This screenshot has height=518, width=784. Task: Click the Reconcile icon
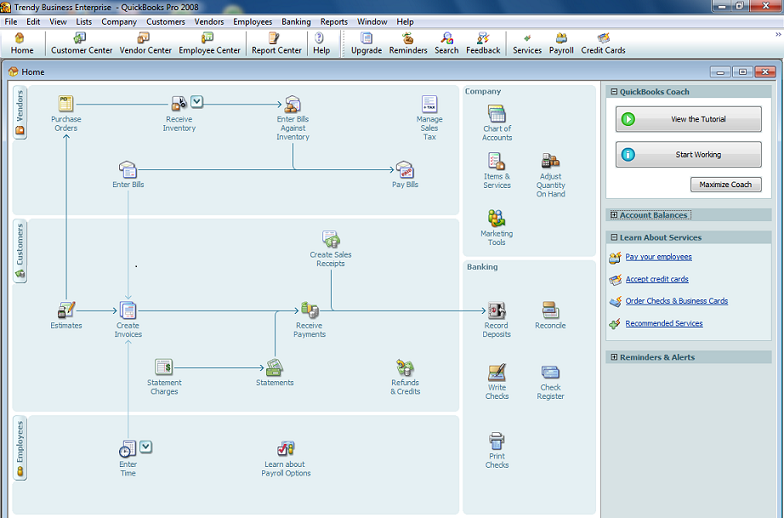[x=550, y=310]
